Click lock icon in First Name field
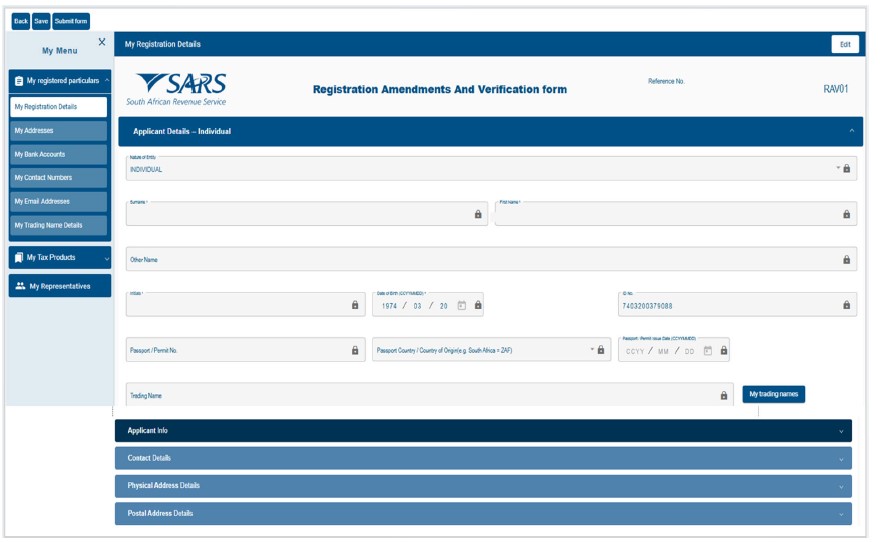This screenshot has width=880, height=542. click(846, 214)
